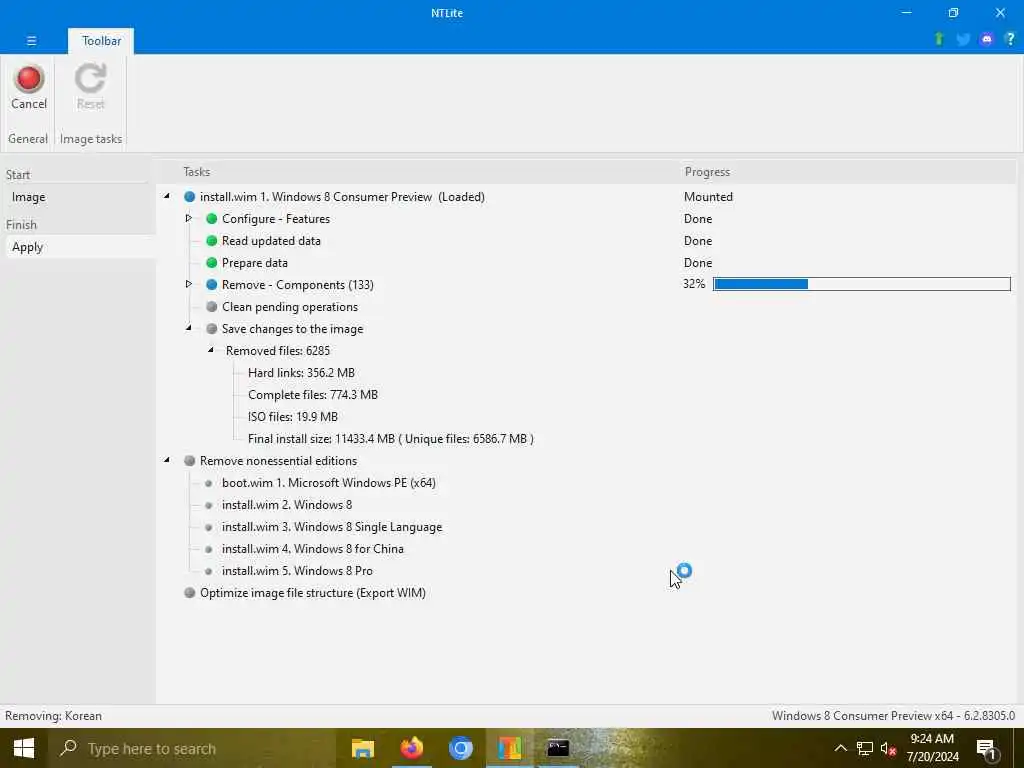Screen dimensions: 1024x768
Task: Select Apply in the sidebar
Action: tap(80, 247)
